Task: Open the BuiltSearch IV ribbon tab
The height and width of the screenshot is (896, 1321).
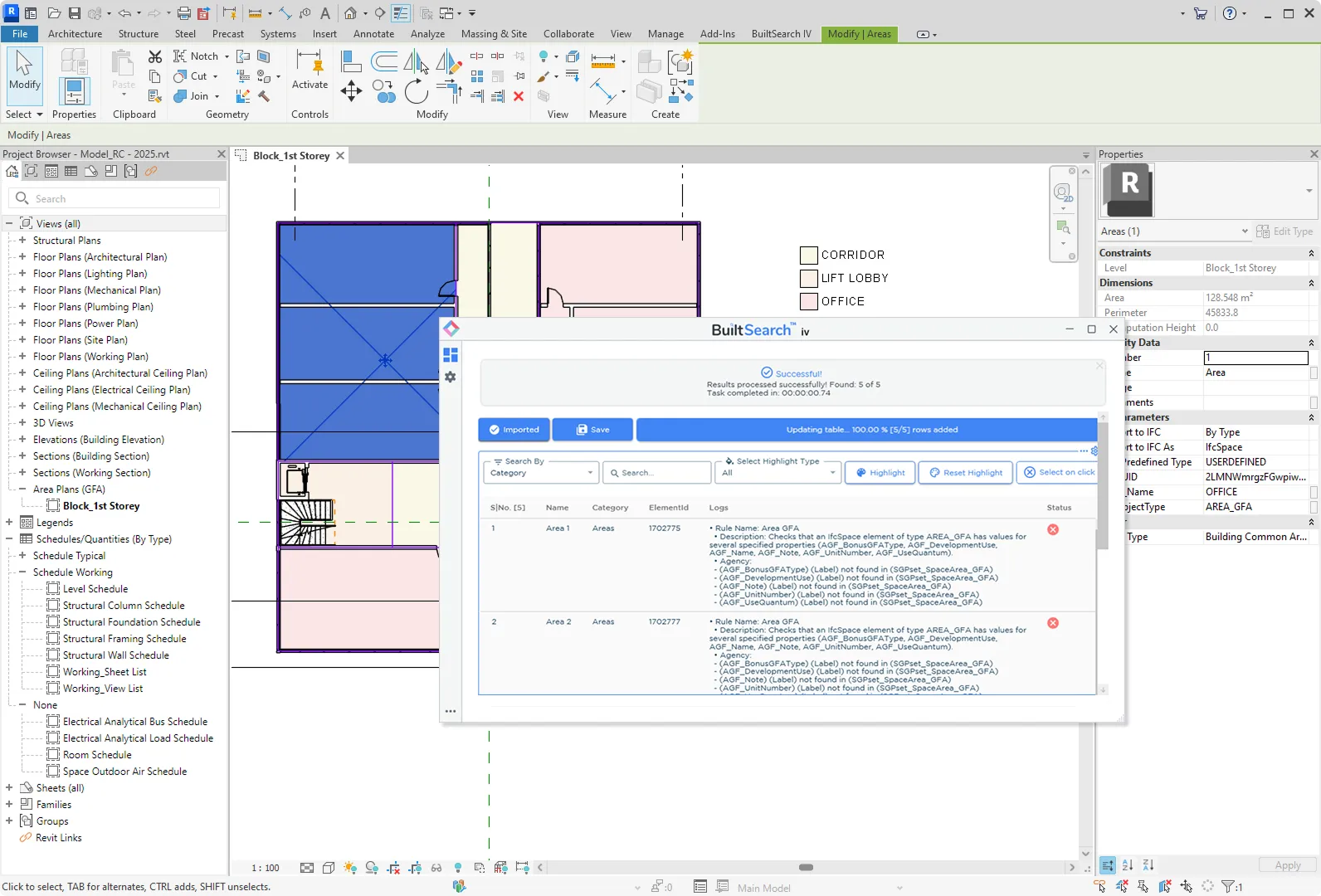Action: (781, 34)
